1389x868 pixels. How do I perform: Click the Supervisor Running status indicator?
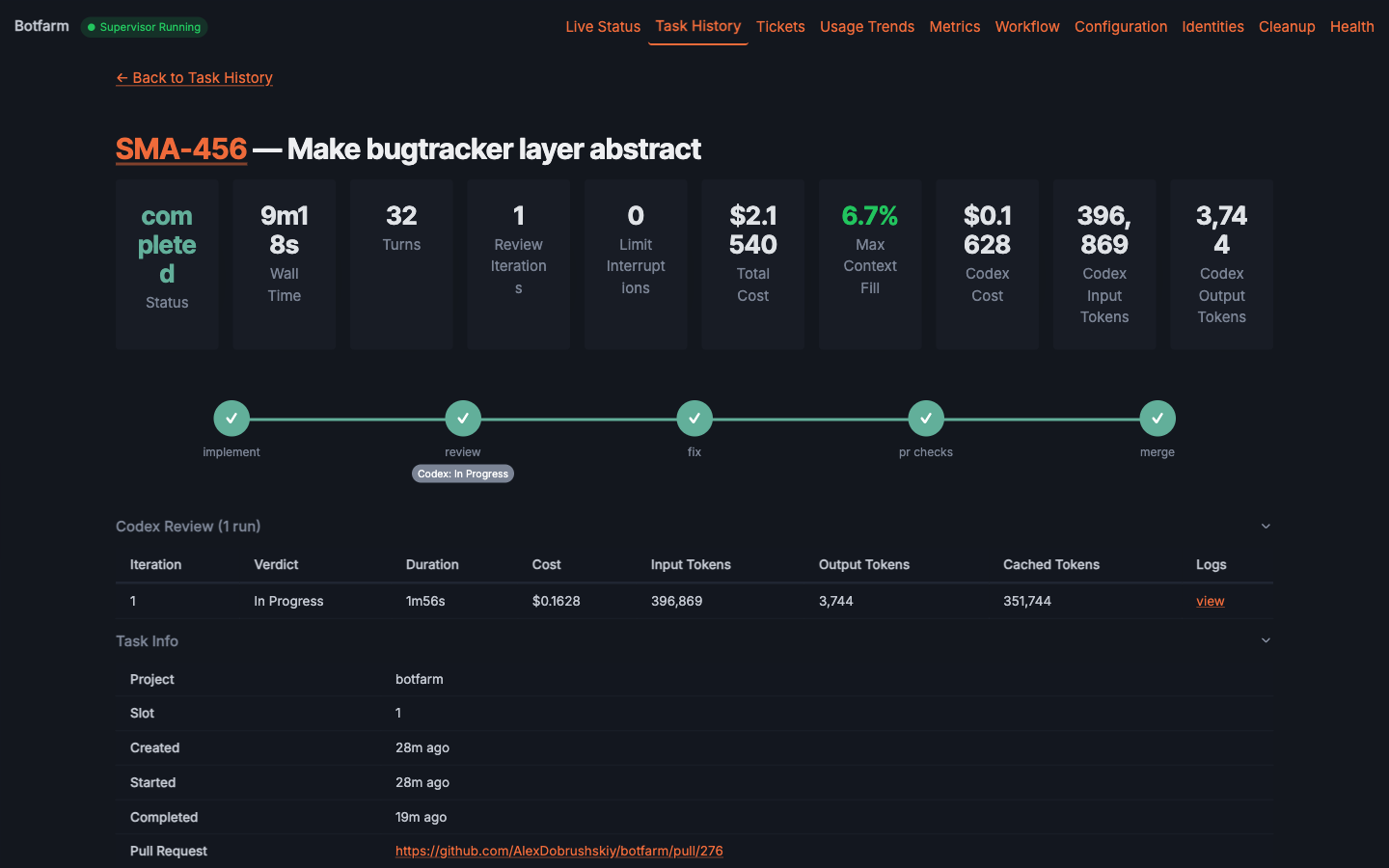pyautogui.click(x=144, y=27)
